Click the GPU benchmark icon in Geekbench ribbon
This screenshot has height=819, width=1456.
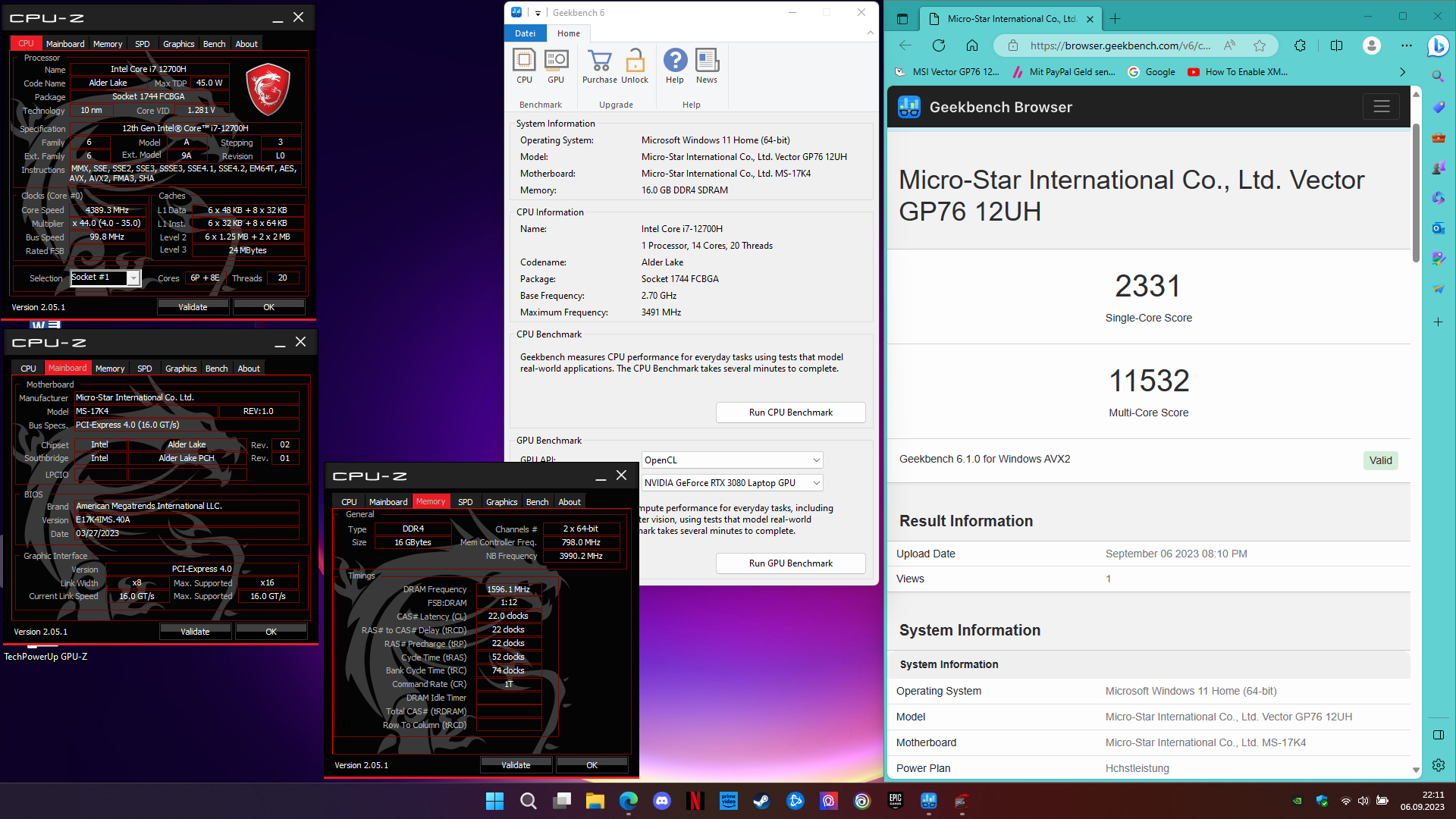pyautogui.click(x=556, y=66)
